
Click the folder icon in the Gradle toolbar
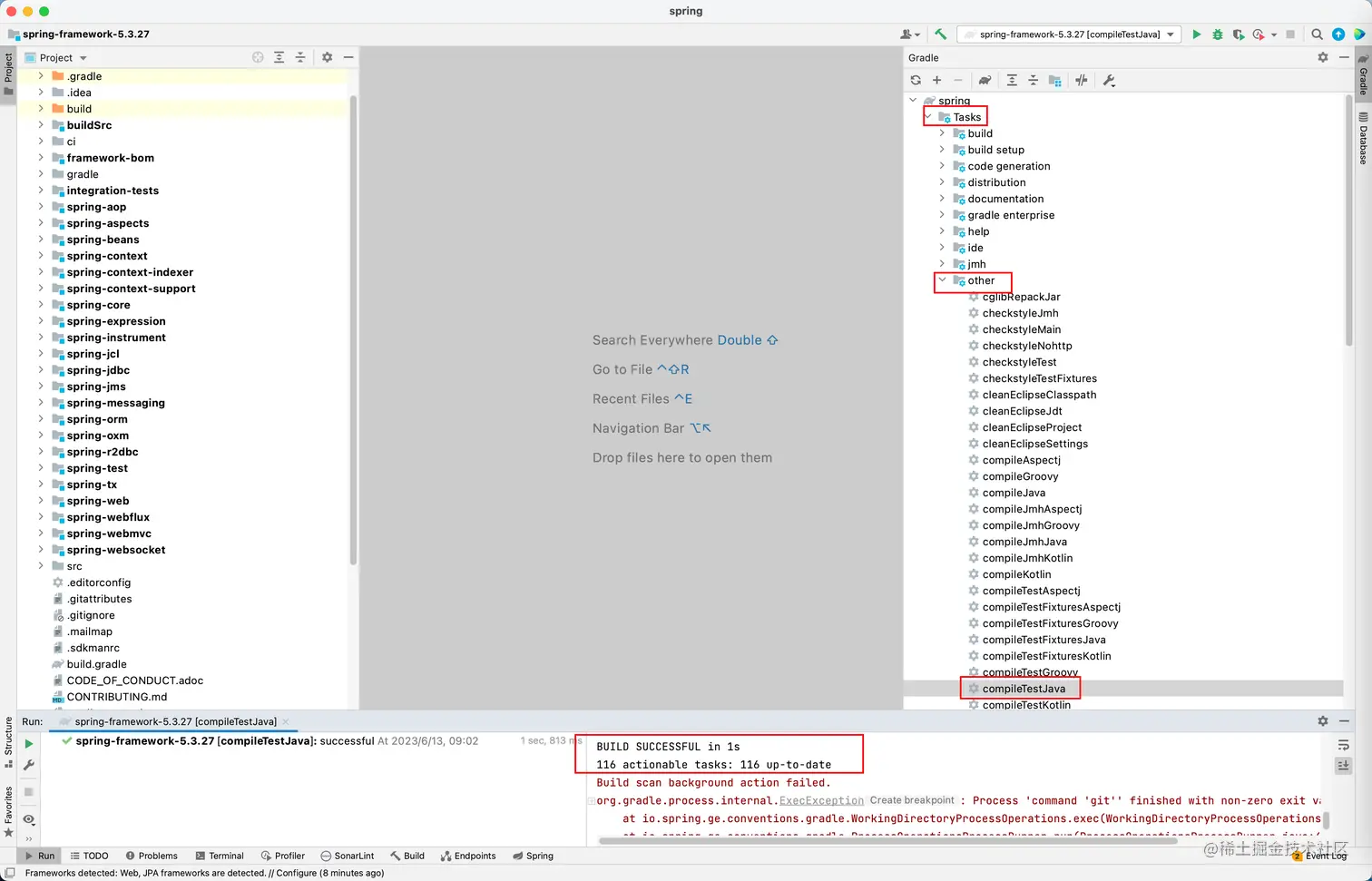[1054, 81]
